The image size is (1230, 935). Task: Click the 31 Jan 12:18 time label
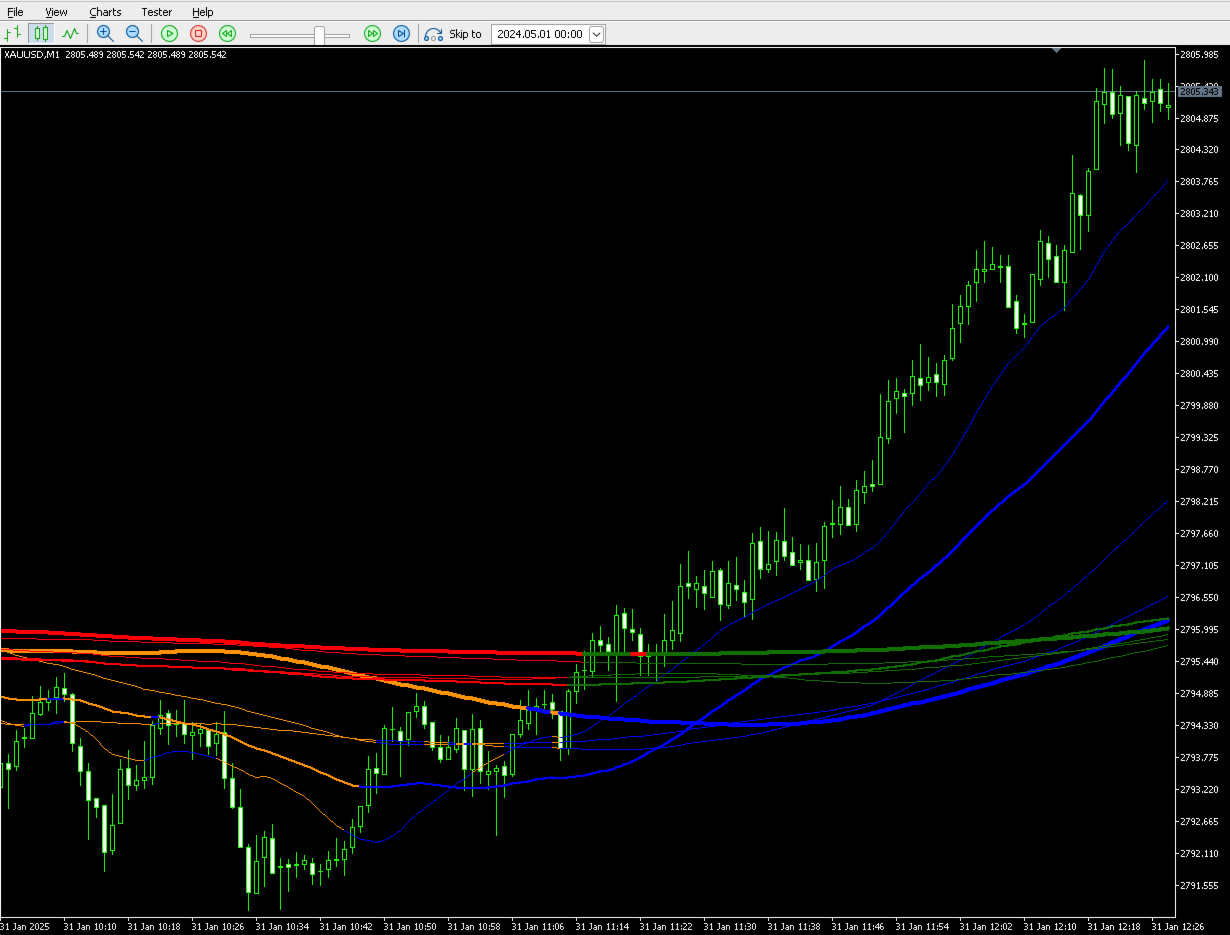(x=1114, y=927)
